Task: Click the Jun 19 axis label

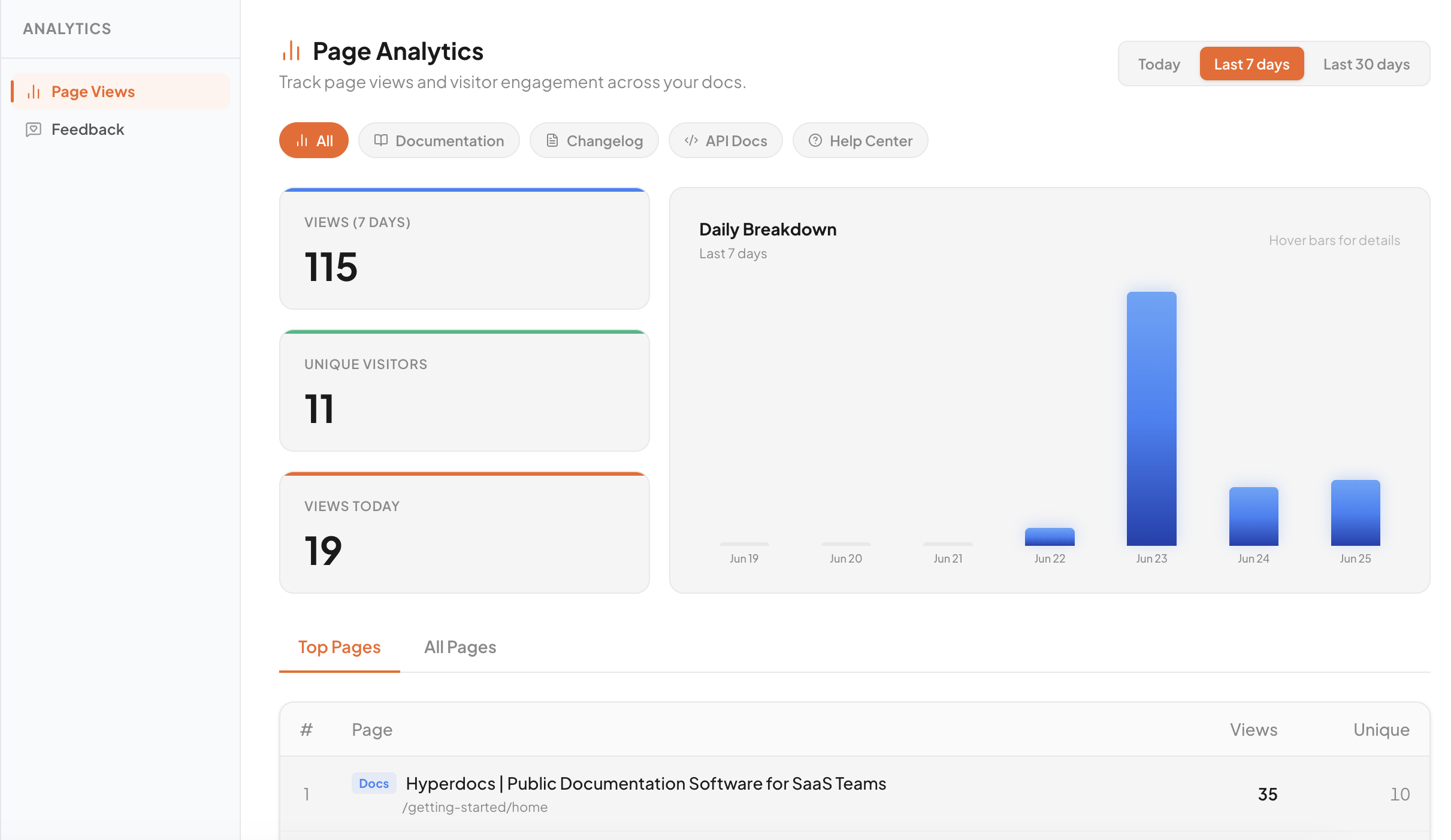Action: click(x=744, y=558)
